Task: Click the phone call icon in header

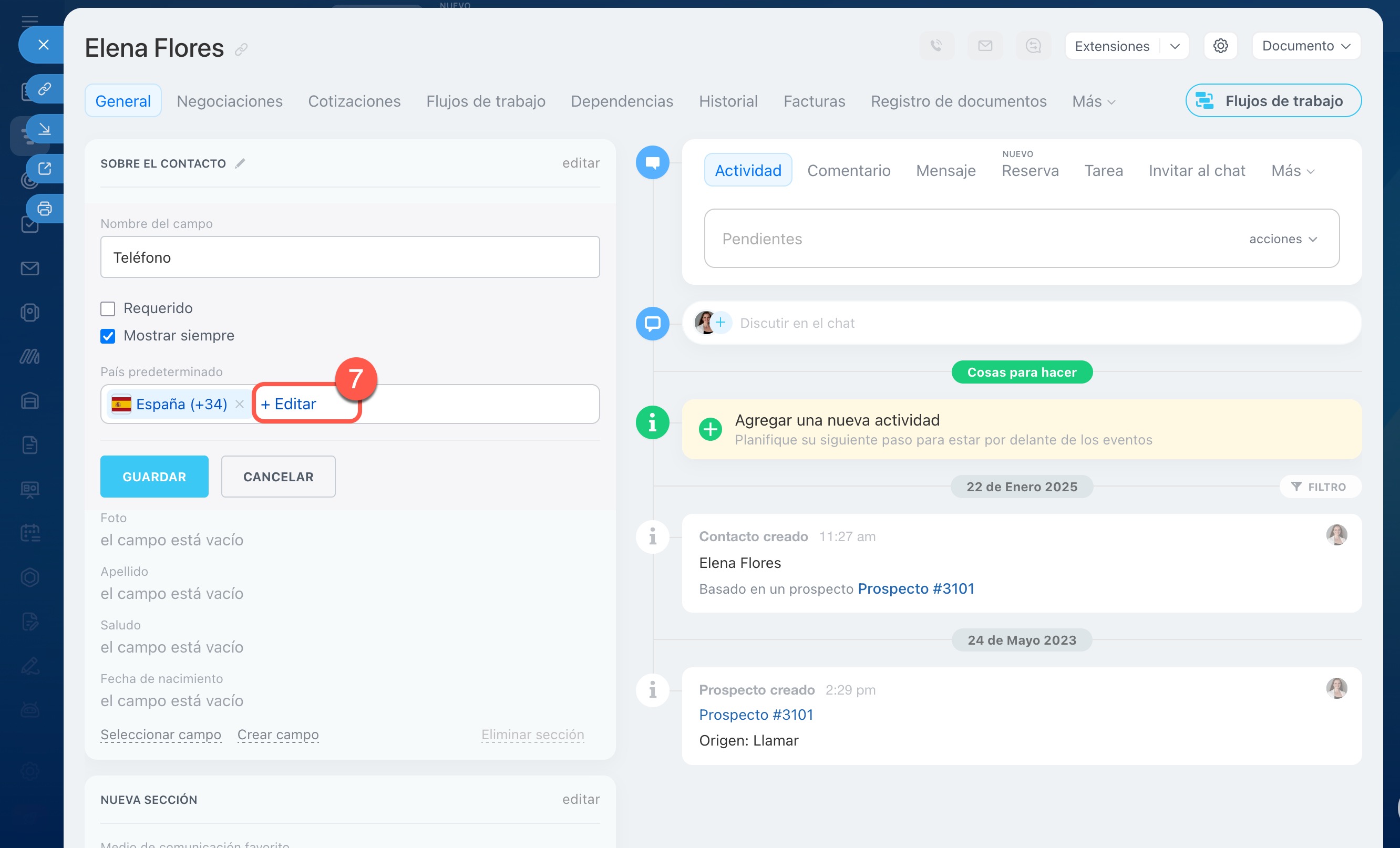Action: coord(936,46)
